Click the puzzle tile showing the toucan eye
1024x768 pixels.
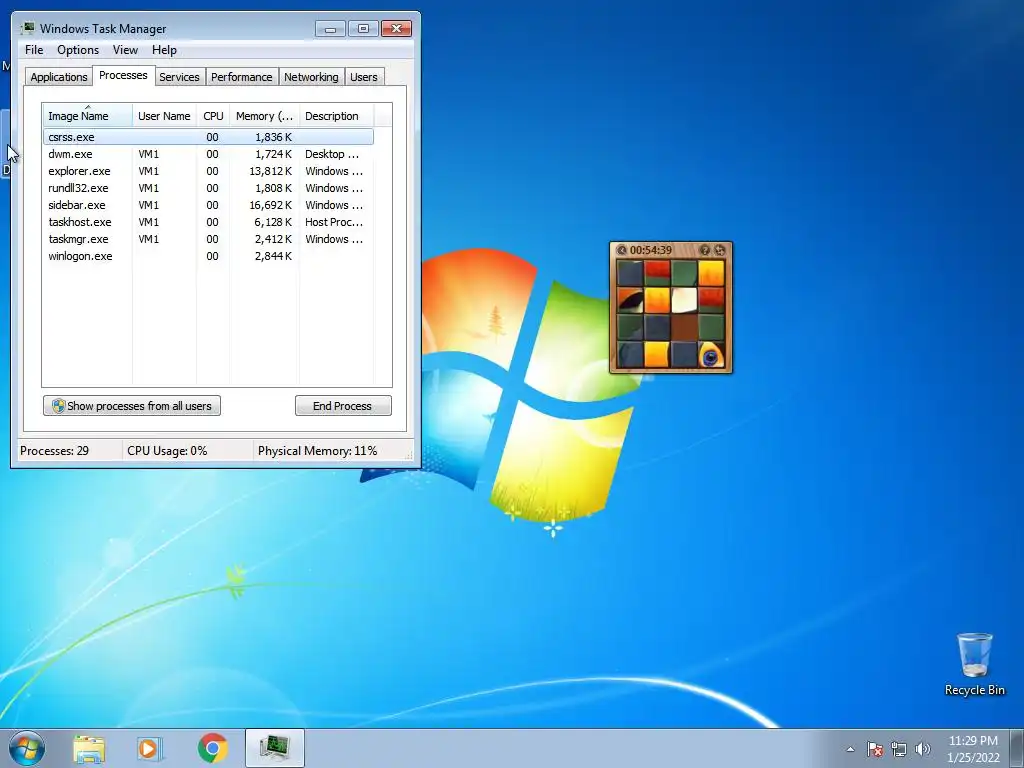pos(711,355)
